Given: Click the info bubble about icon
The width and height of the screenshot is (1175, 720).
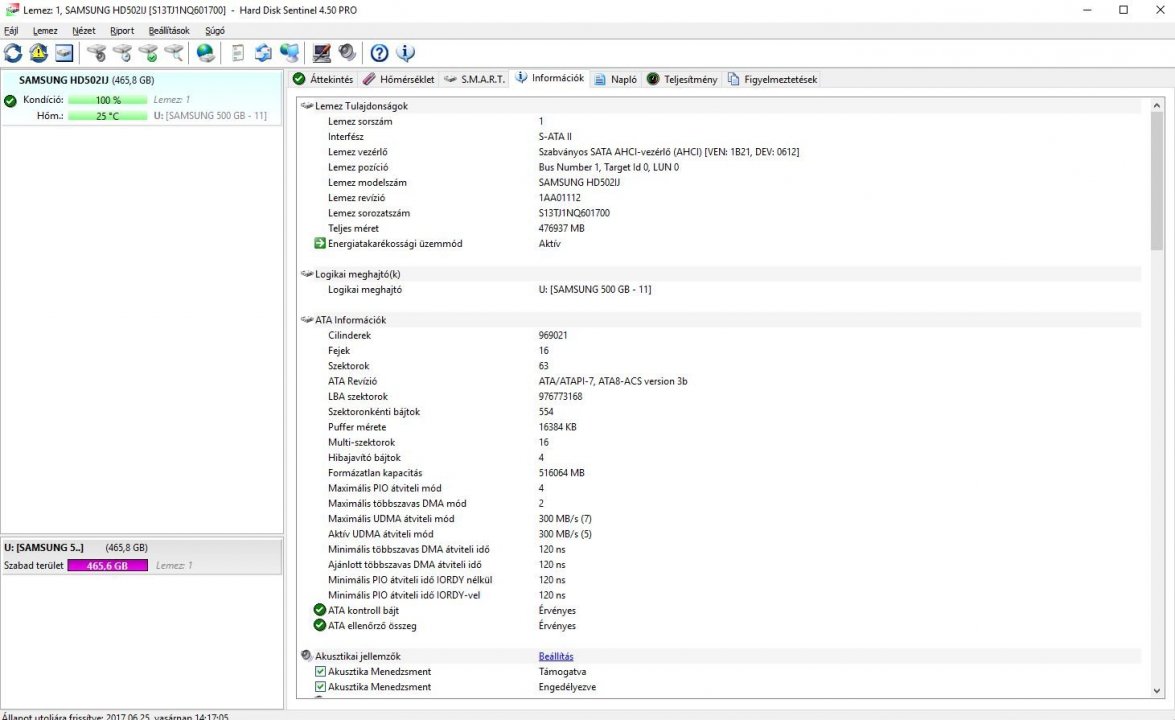Looking at the screenshot, I should (x=405, y=52).
